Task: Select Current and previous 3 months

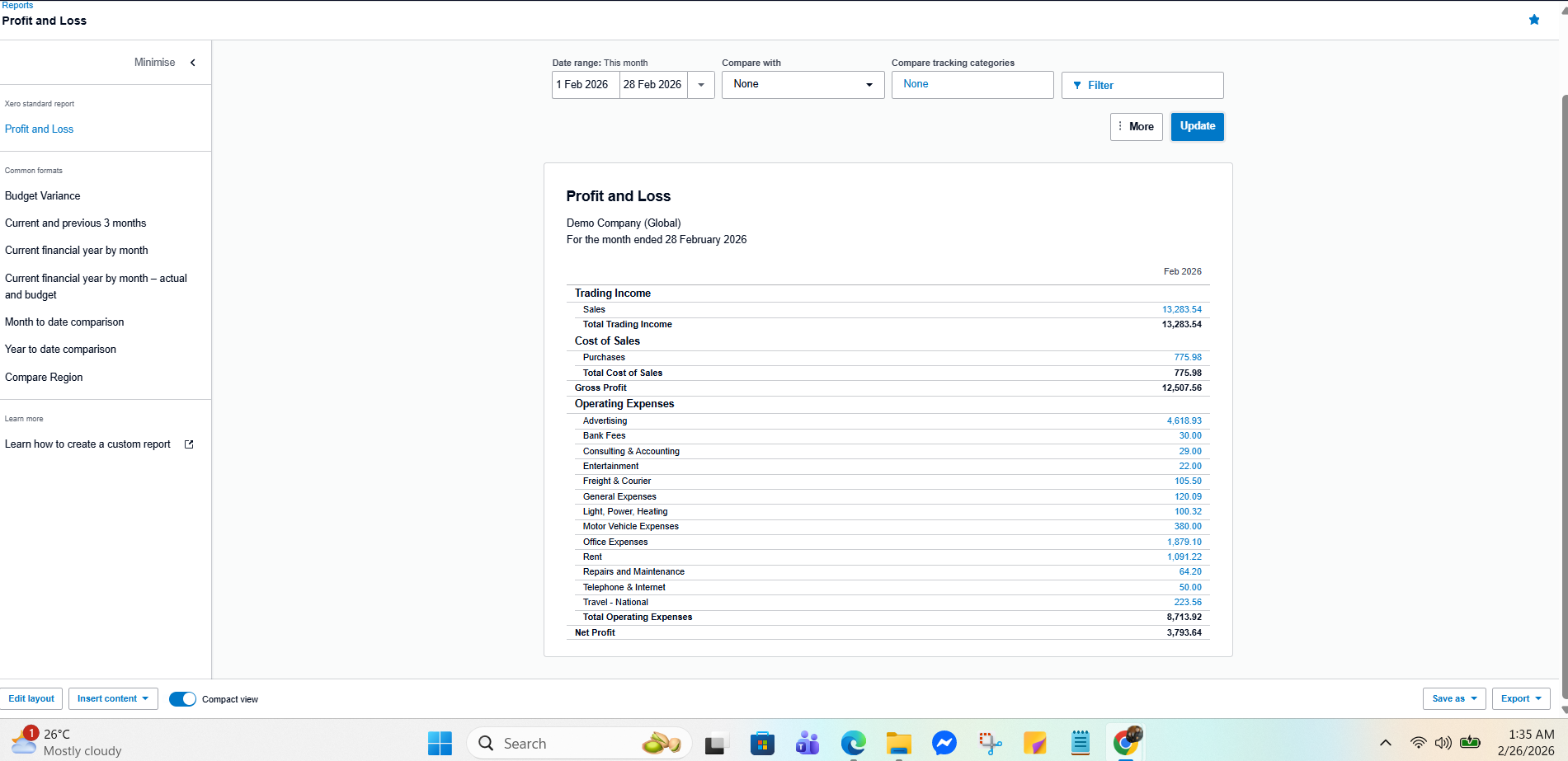Action: pos(75,223)
